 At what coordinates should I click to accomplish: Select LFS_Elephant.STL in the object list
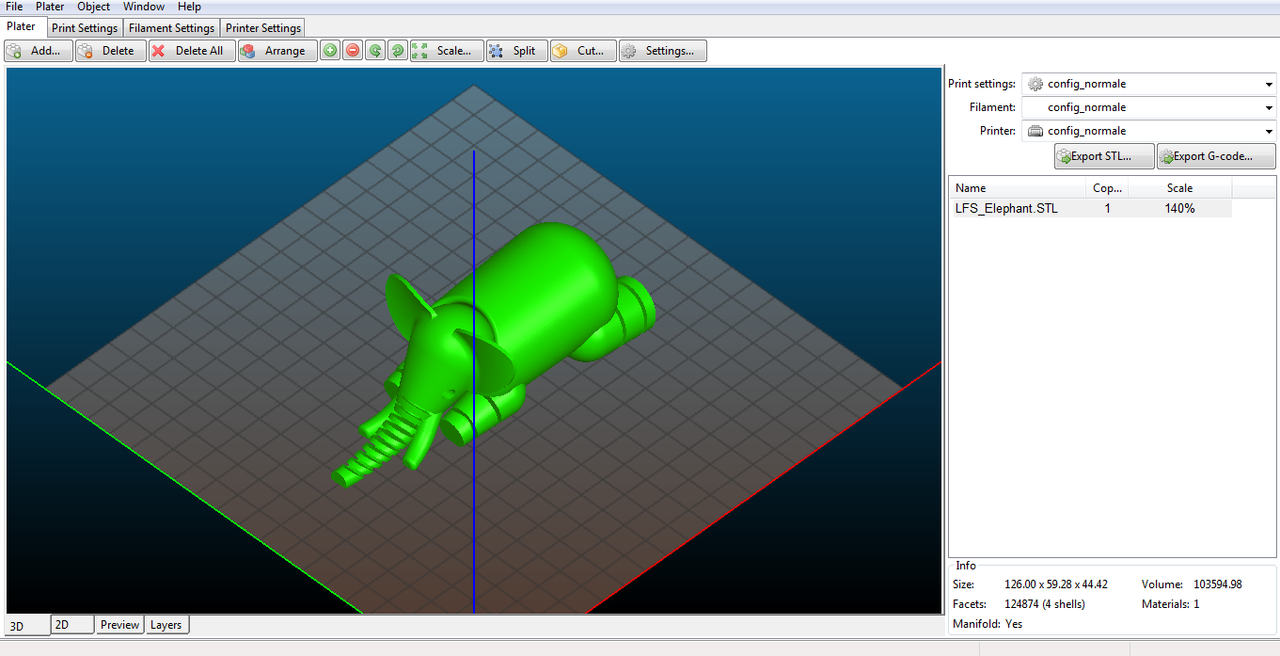click(x=1006, y=209)
